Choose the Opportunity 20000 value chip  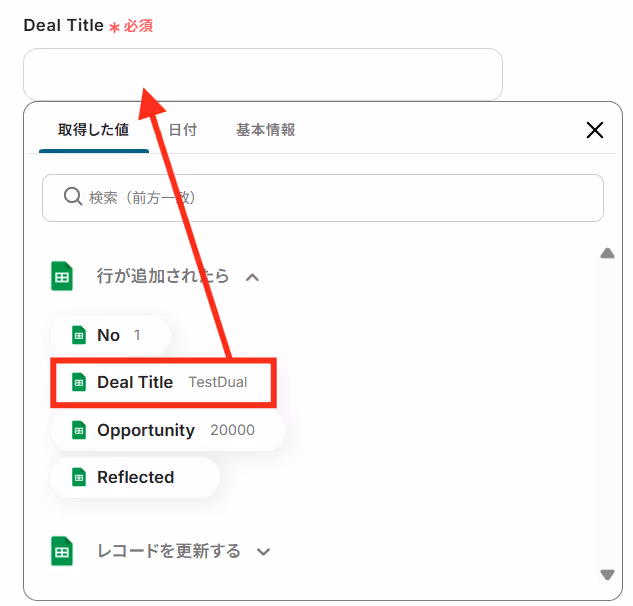point(168,430)
